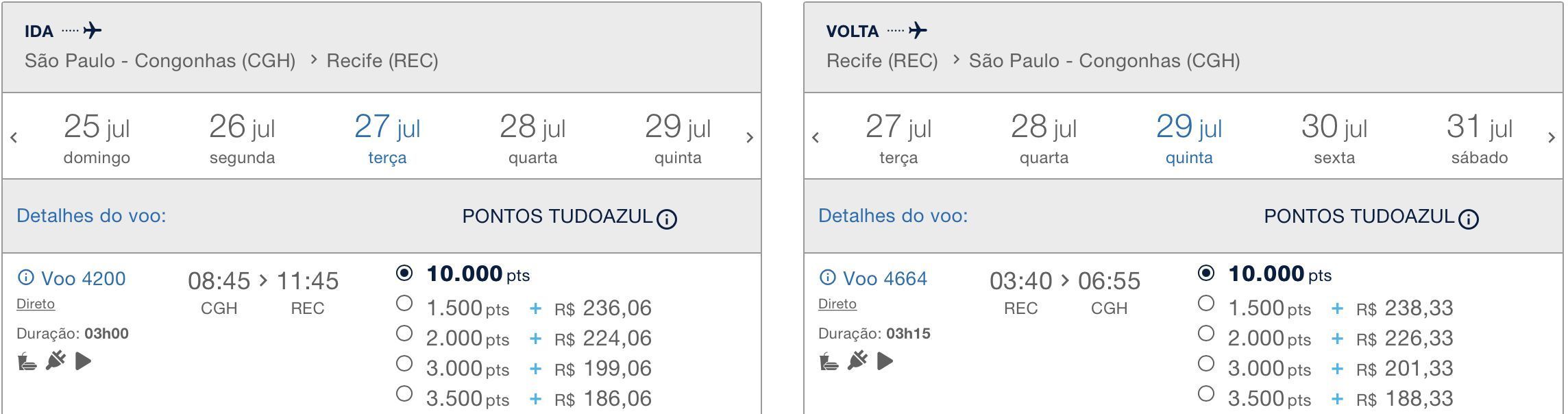Screen dimensions: 1568x414
Task: Show later dates in VOLTA calendar
Action: click(1551, 138)
